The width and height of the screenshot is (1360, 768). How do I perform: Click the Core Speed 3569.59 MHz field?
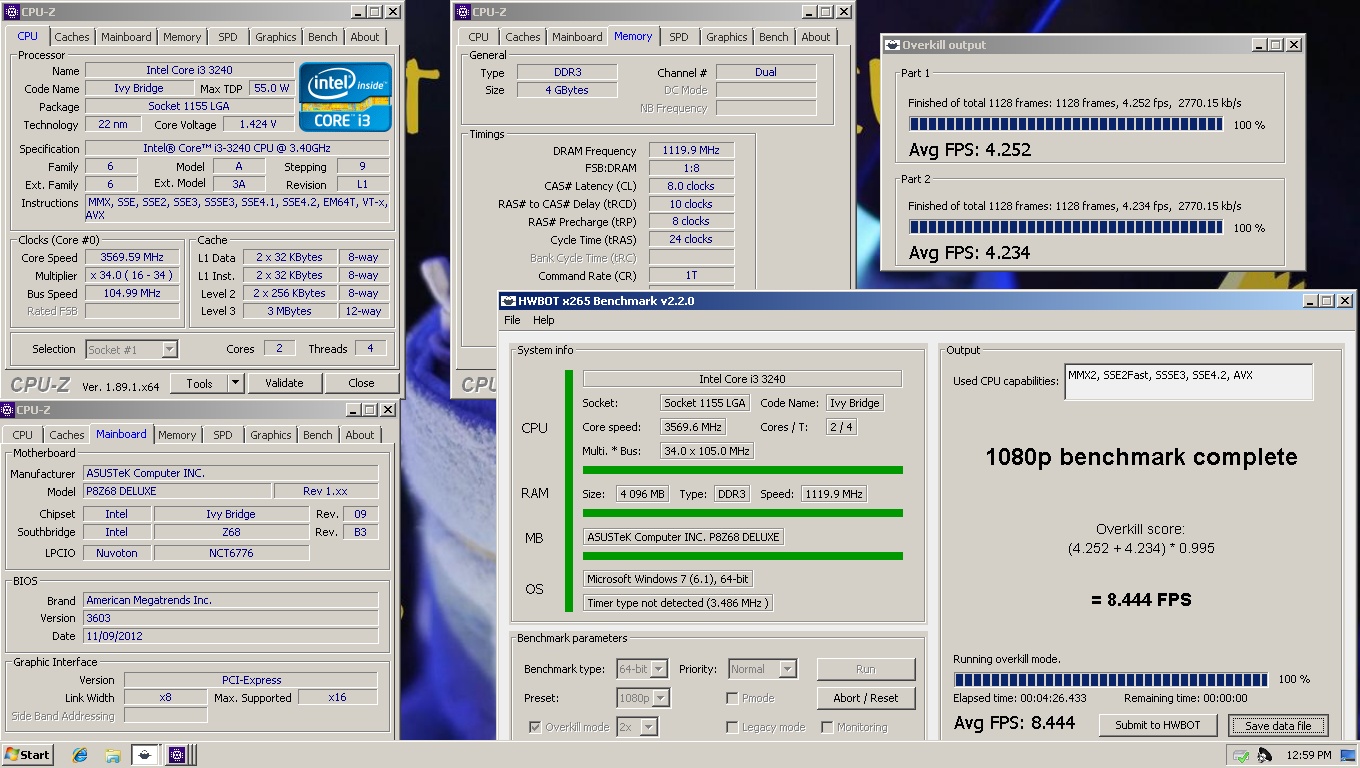tap(133, 257)
